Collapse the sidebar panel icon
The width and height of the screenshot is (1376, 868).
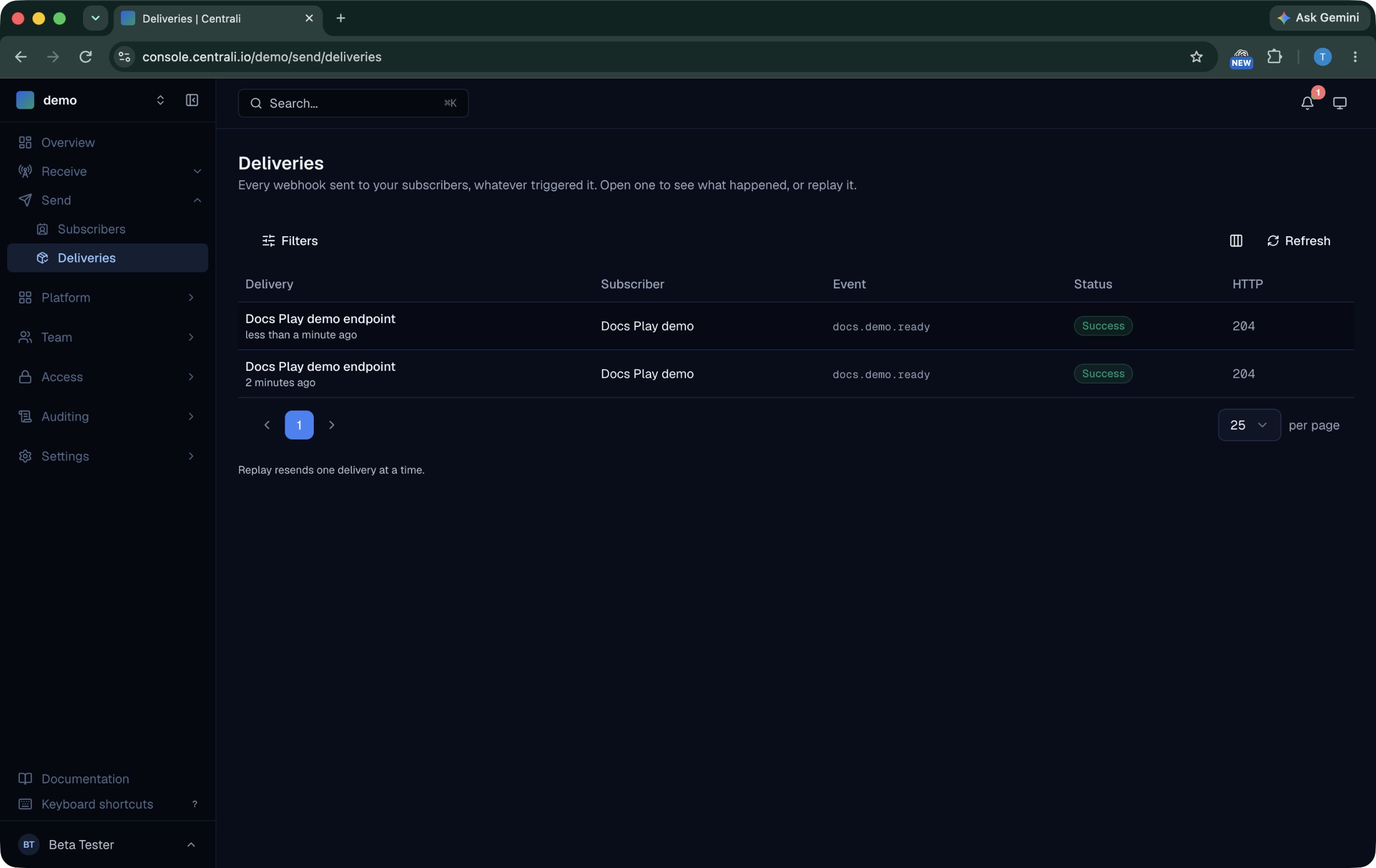click(192, 100)
